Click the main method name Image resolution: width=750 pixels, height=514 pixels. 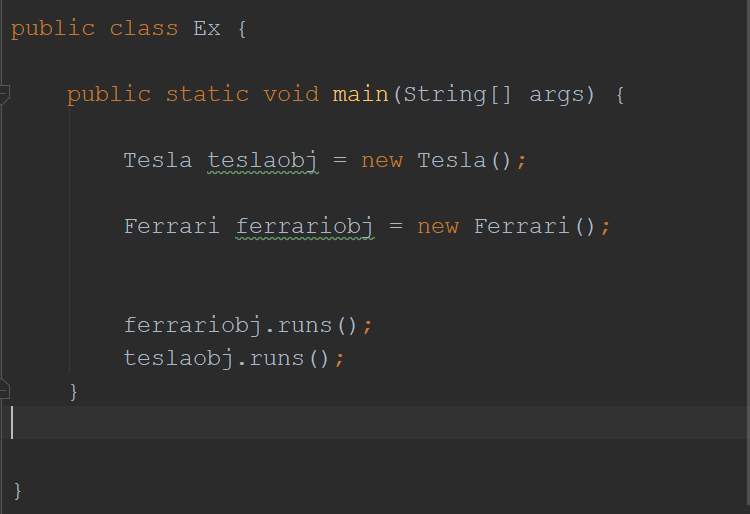[360, 94]
